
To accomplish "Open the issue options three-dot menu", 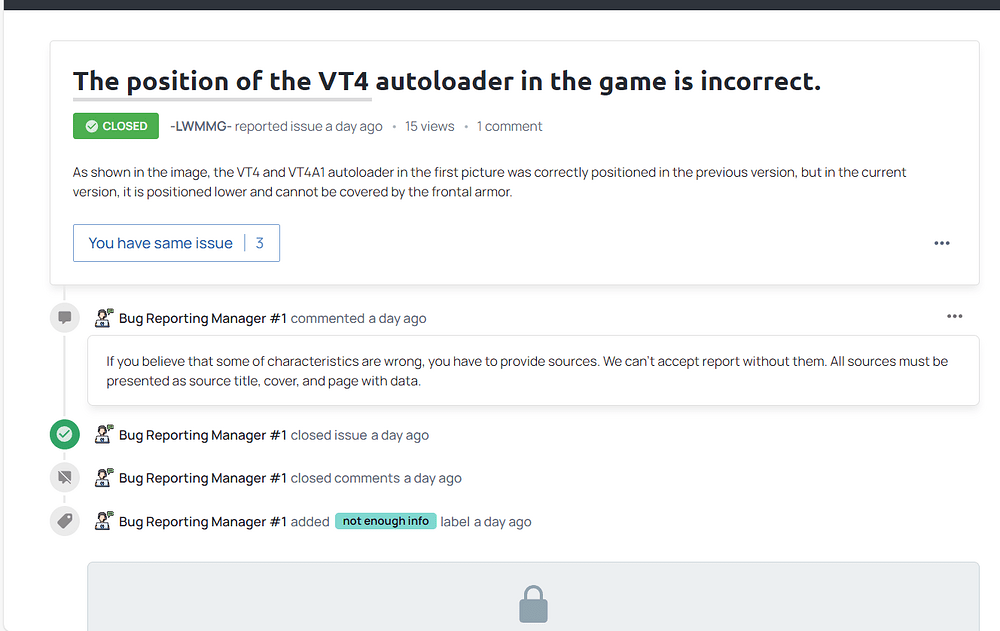I will click(942, 243).
